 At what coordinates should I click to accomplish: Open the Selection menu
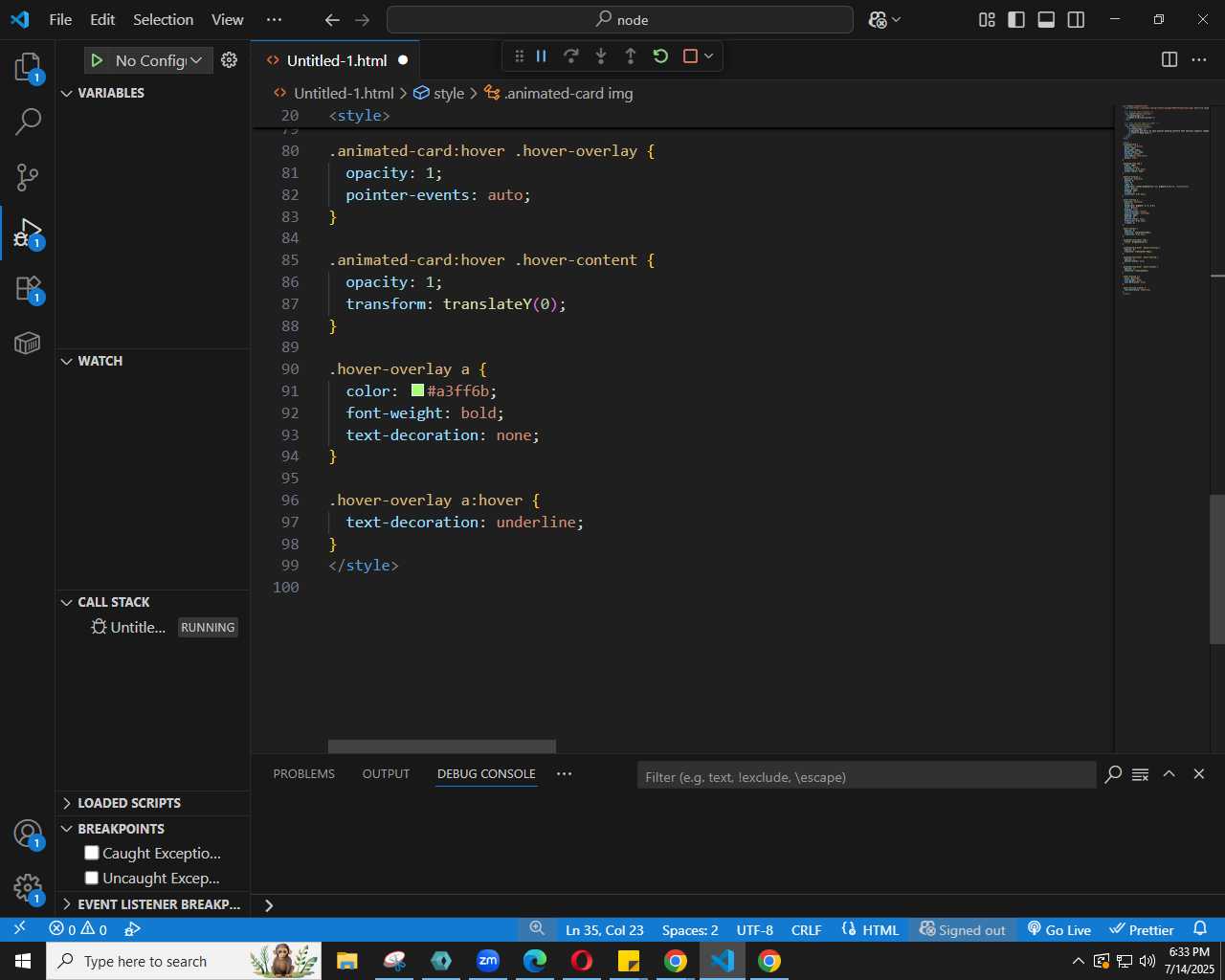(163, 19)
